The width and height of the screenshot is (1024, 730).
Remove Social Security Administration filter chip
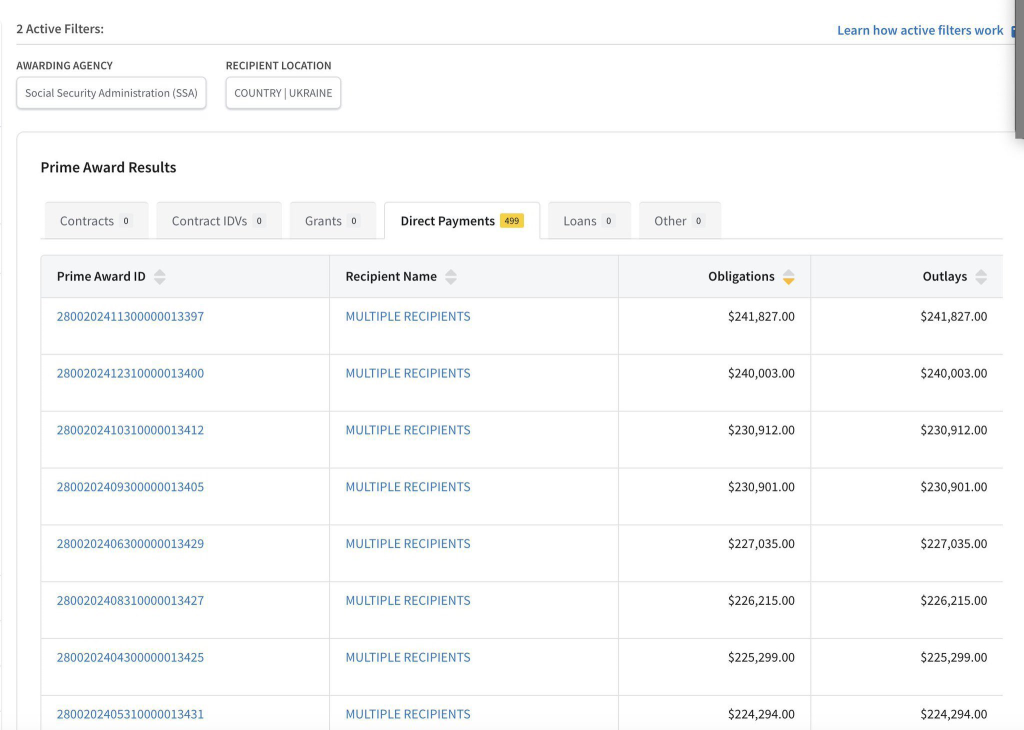click(x=111, y=93)
